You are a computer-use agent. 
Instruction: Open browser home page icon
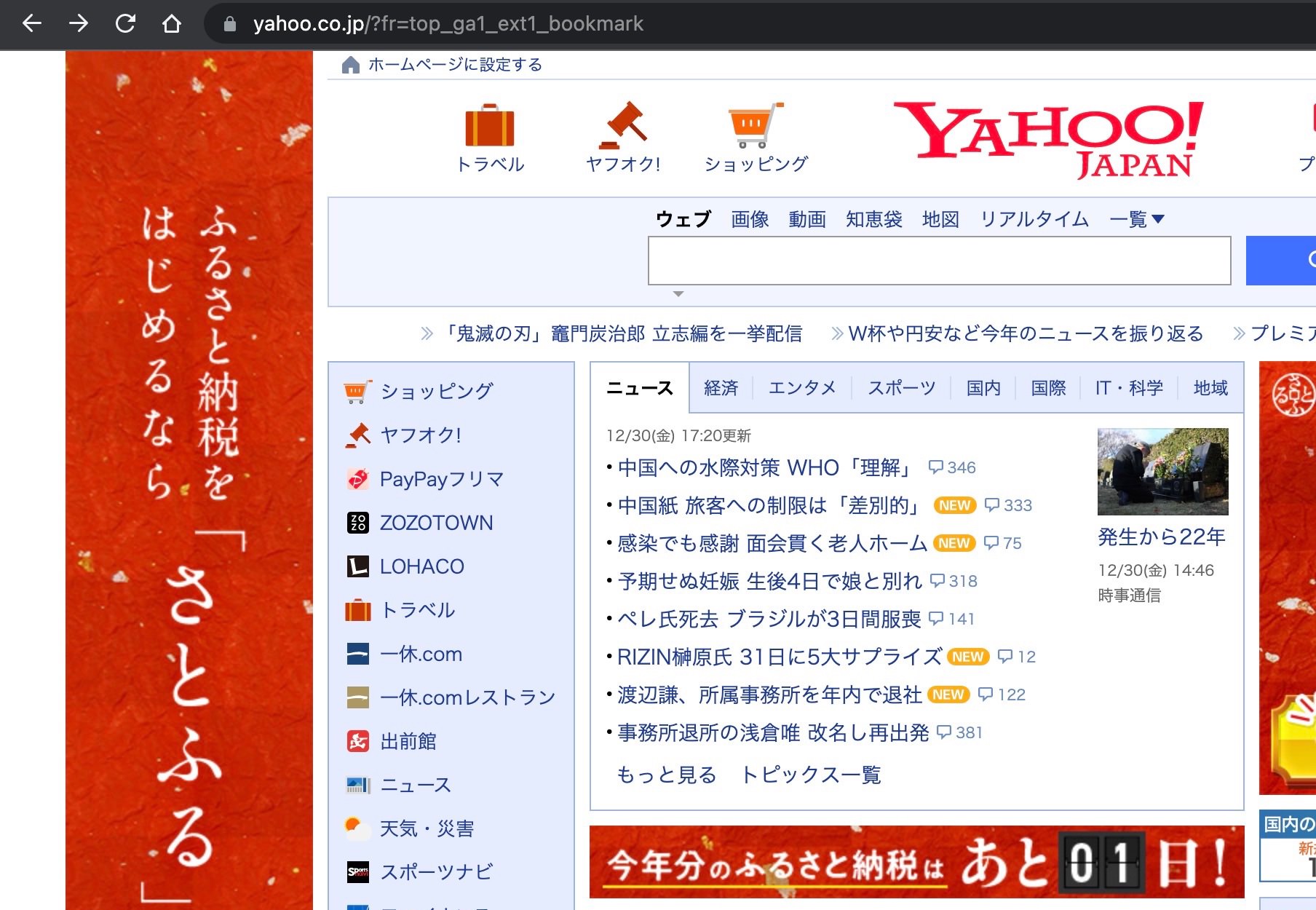172,24
